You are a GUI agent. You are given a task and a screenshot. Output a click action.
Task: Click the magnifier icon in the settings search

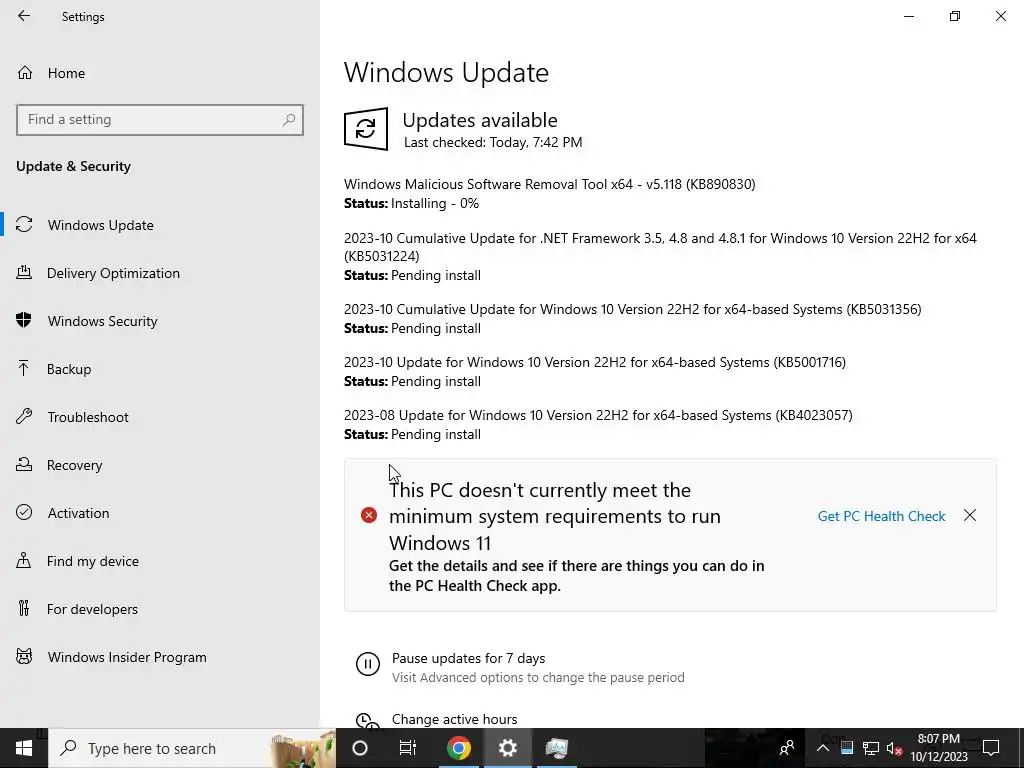click(x=289, y=120)
